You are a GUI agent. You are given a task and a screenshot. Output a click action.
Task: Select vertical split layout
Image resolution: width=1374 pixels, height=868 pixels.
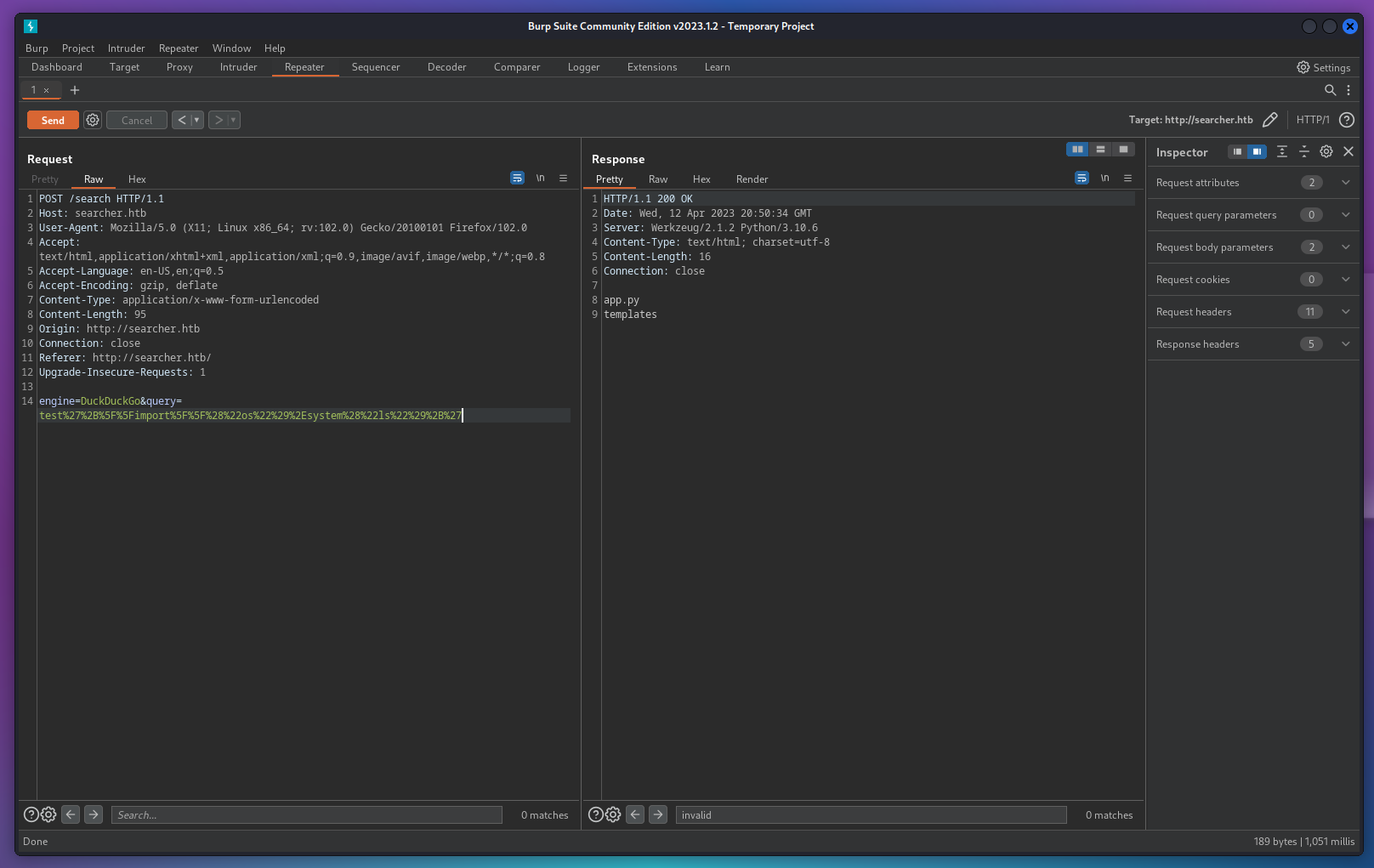(x=1100, y=150)
